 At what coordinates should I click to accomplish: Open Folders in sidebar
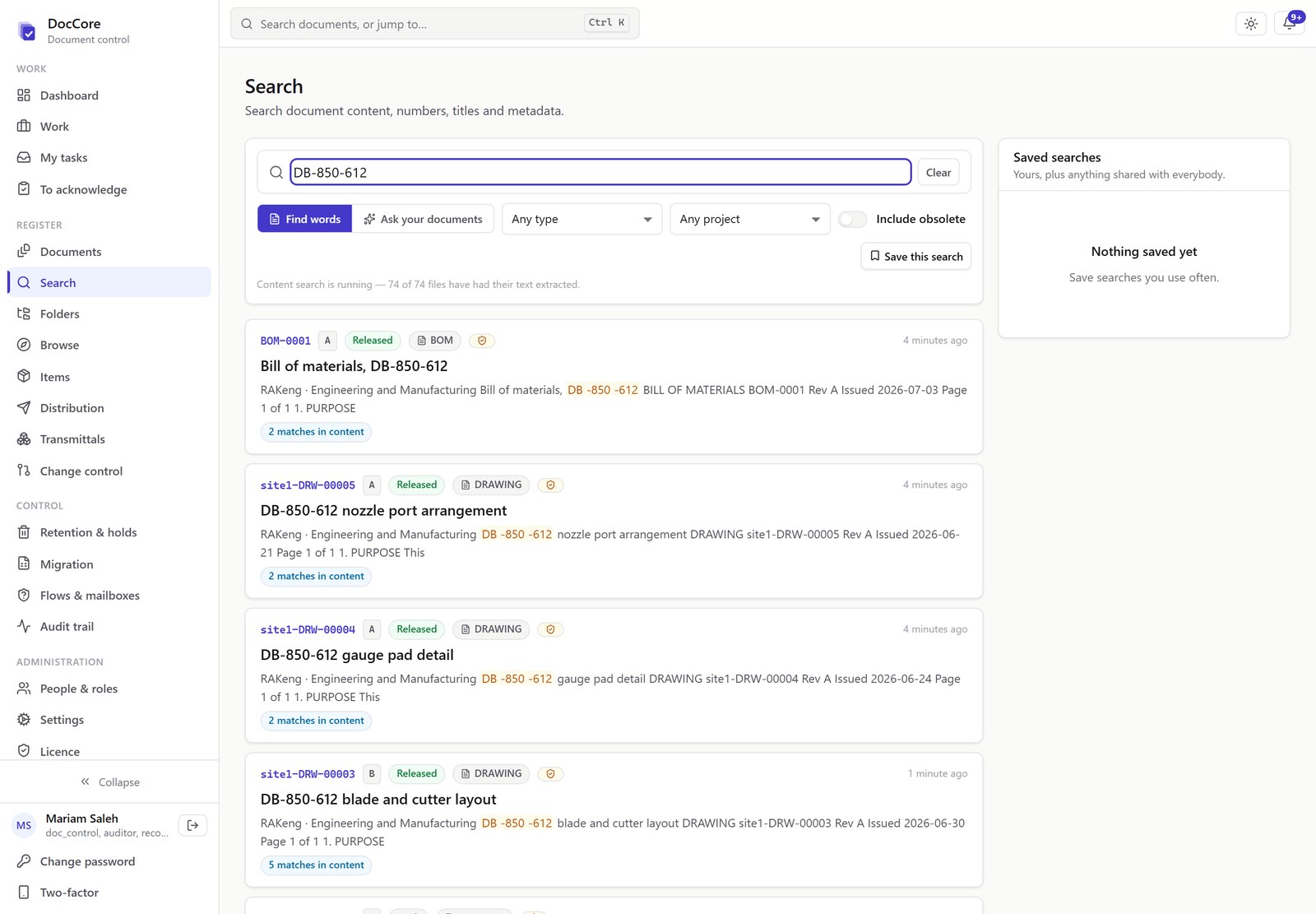point(109,314)
